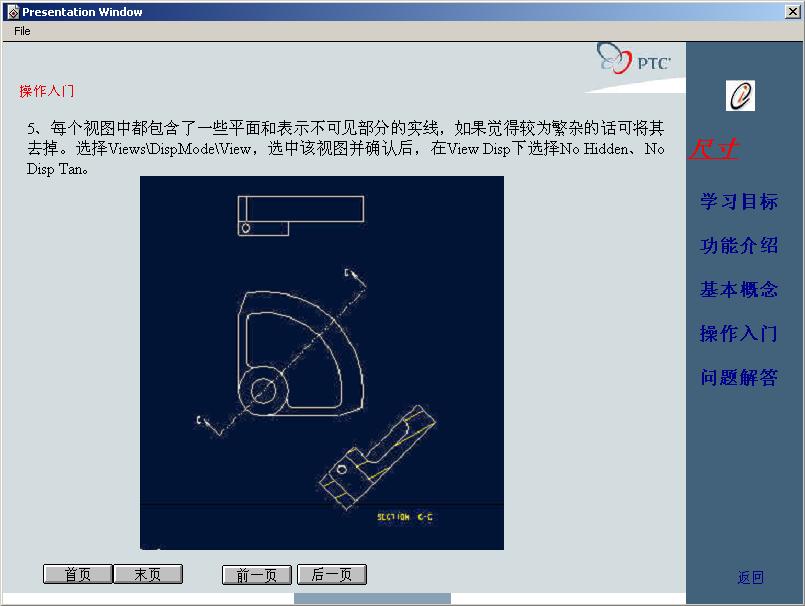Select the 操作入门 section
805x606 pixels.
[738, 333]
